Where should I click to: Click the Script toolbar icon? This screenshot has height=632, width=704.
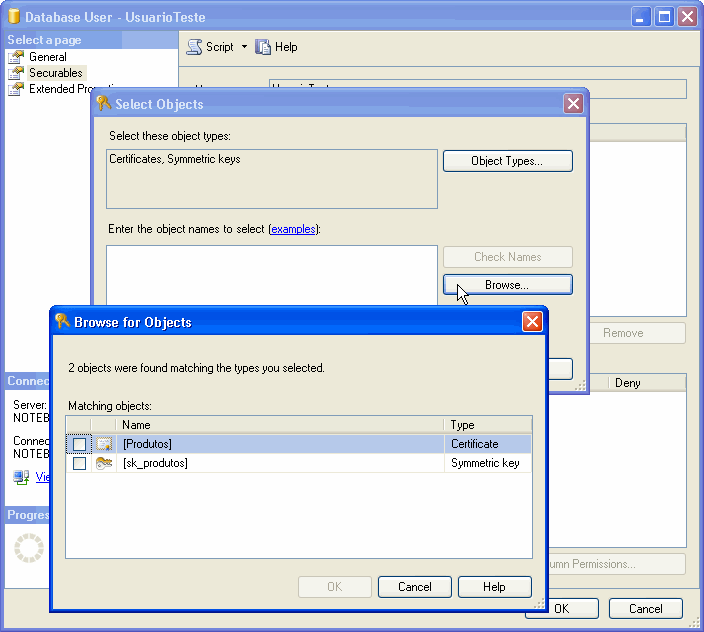click(x=195, y=47)
